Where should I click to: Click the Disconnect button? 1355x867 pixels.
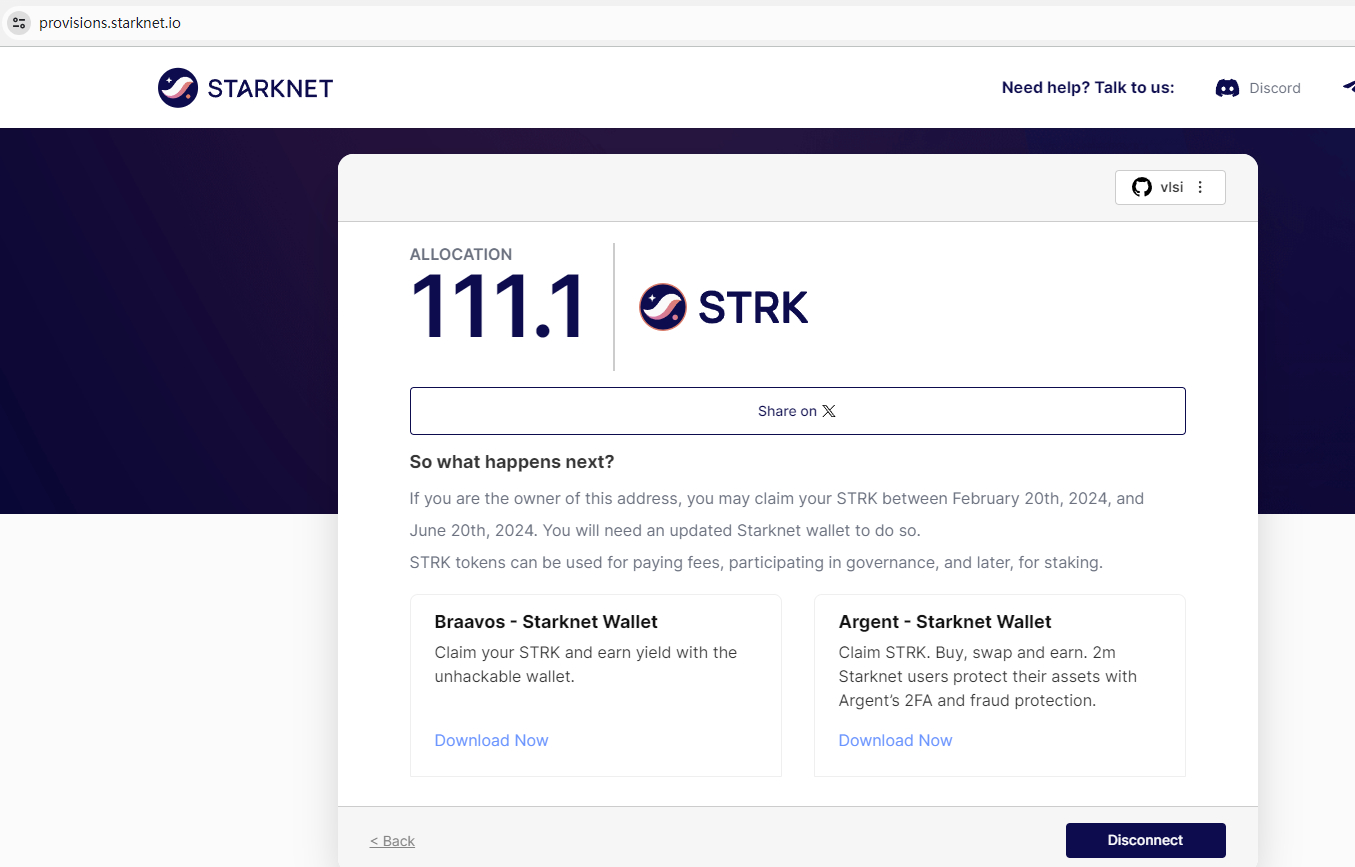pos(1145,840)
